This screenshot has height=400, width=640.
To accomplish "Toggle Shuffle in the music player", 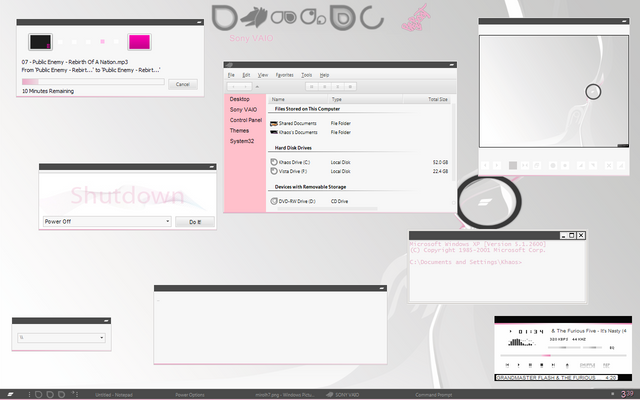I will point(587,365).
